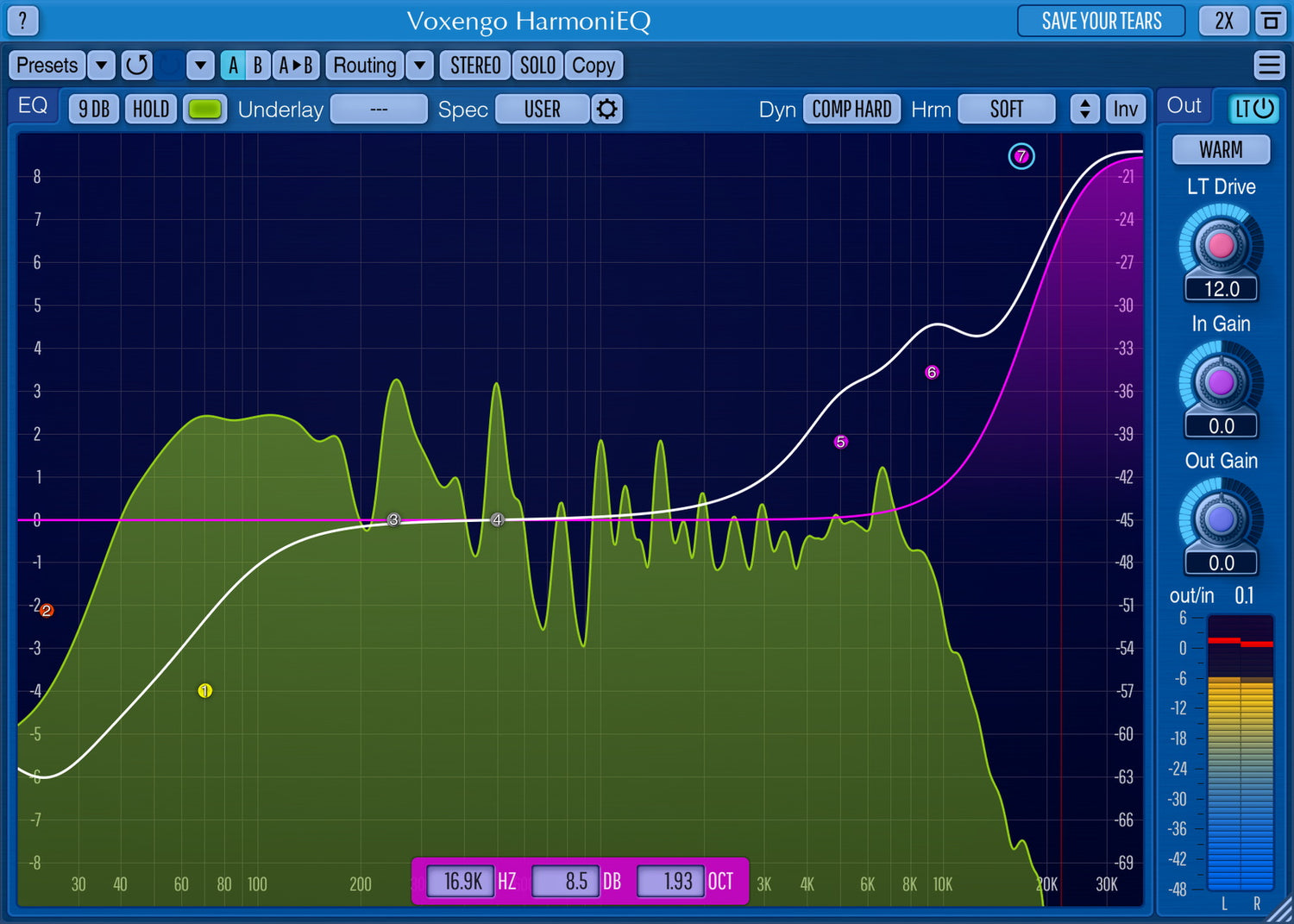Select EQ band 7 control point
This screenshot has height=924, width=1294.
click(1021, 156)
